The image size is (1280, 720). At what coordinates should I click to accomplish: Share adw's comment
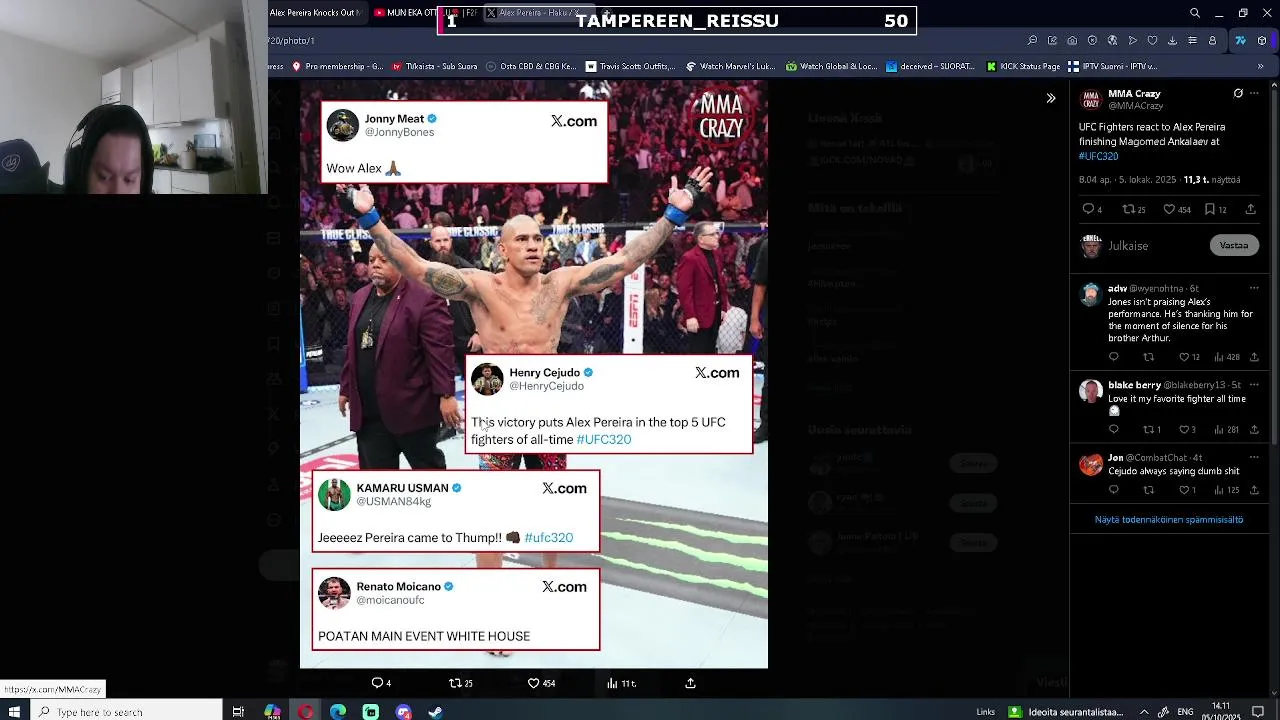pos(1254,357)
